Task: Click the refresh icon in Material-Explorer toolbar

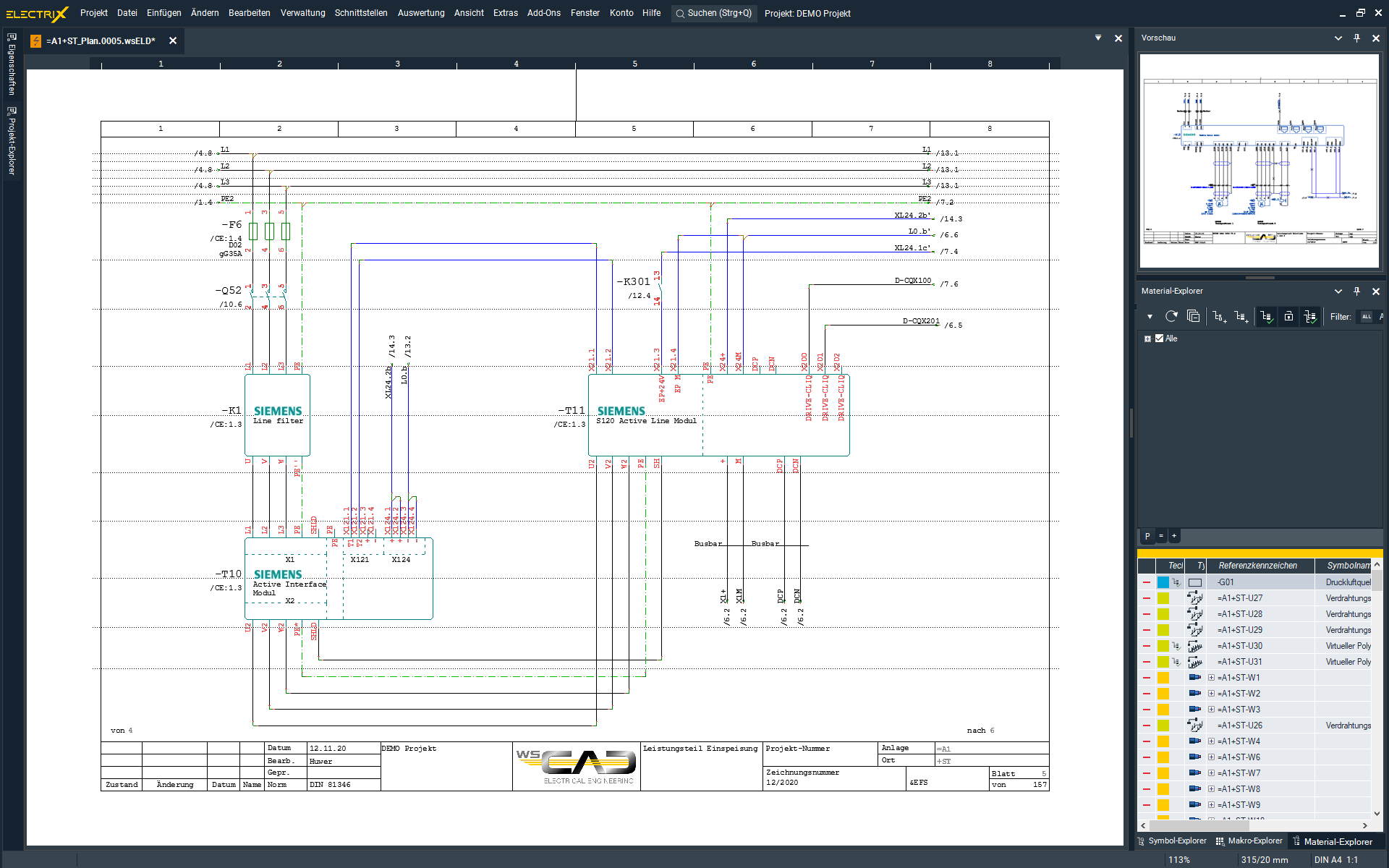Action: tap(1171, 316)
